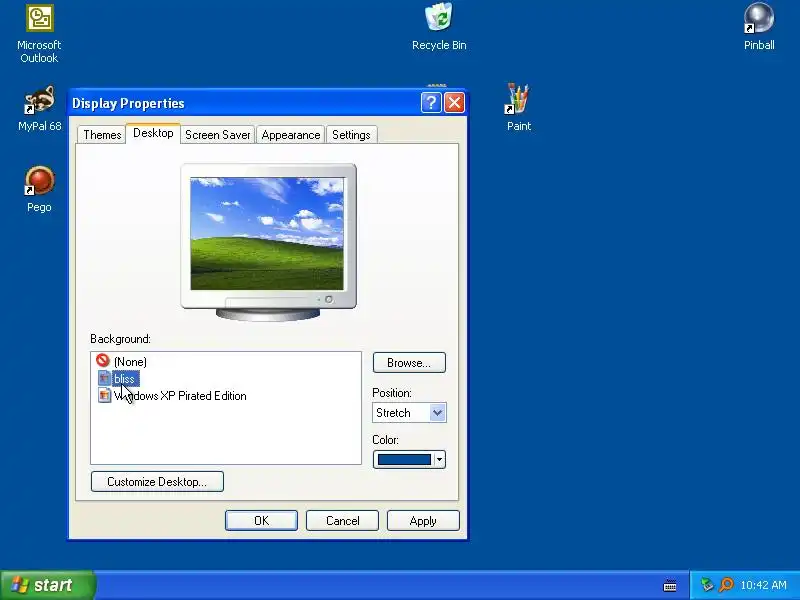The height and width of the screenshot is (600, 800).
Task: Click the no-symbol icon beside (None)
Action: click(x=103, y=361)
